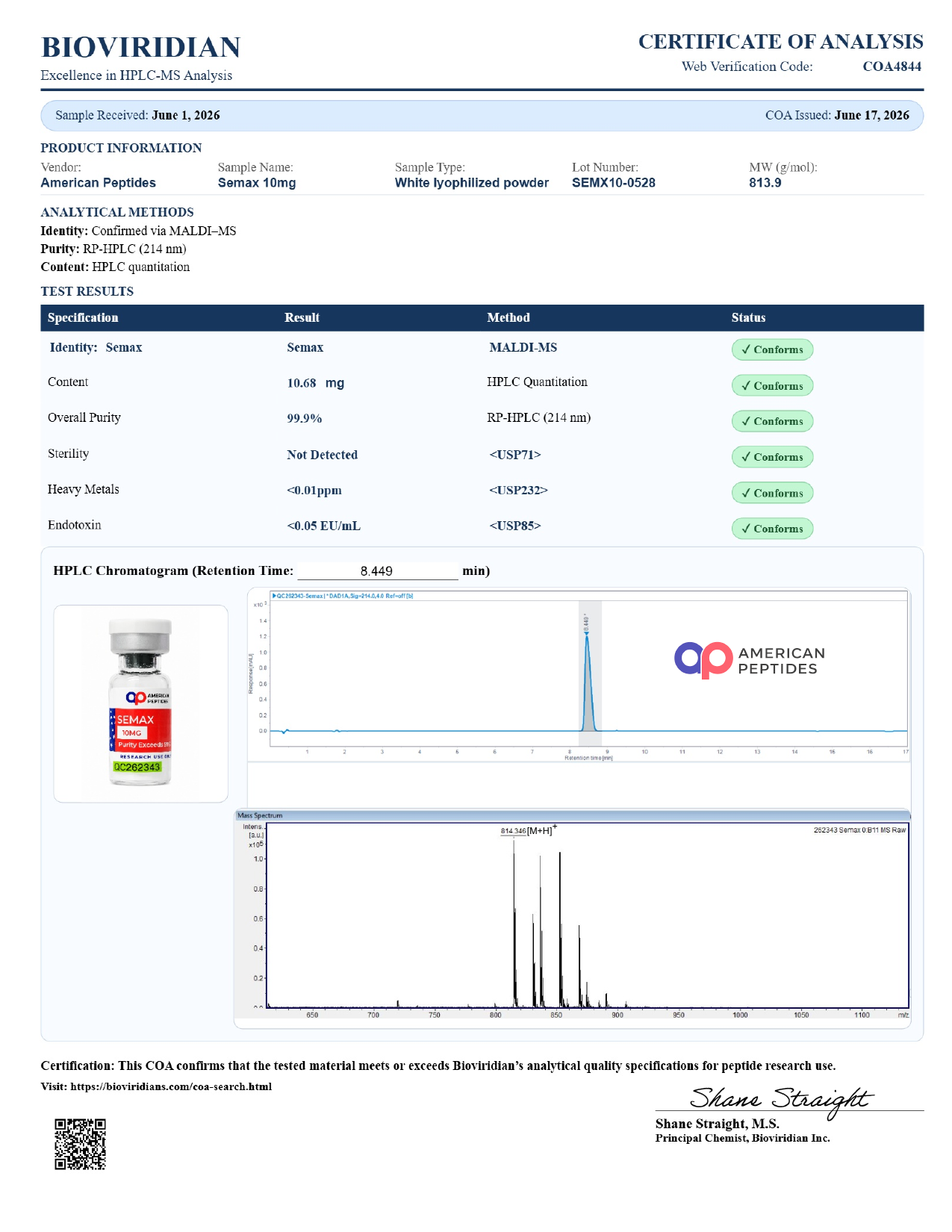Click the Certification statement paragraph
This screenshot has width=952, height=1232.
(x=438, y=1065)
